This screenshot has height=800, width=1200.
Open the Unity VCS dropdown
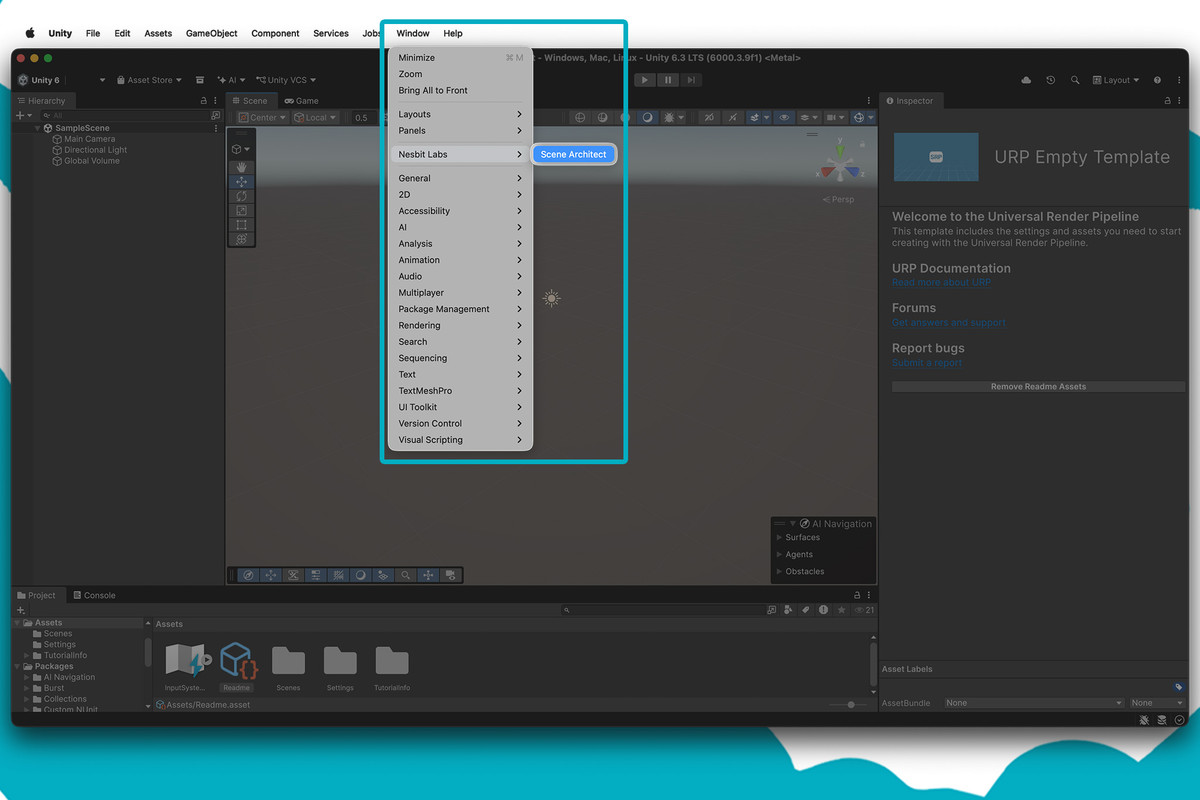tap(286, 80)
